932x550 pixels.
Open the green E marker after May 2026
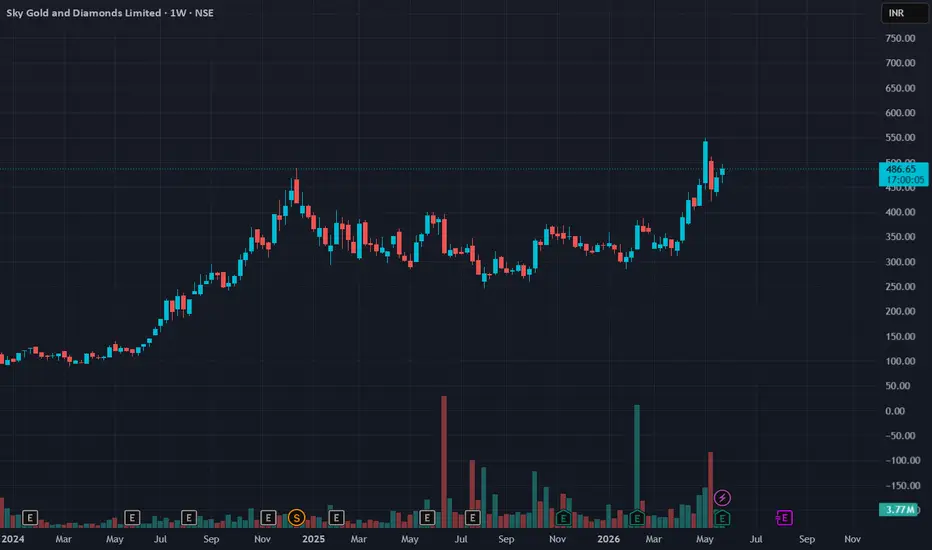coord(722,518)
